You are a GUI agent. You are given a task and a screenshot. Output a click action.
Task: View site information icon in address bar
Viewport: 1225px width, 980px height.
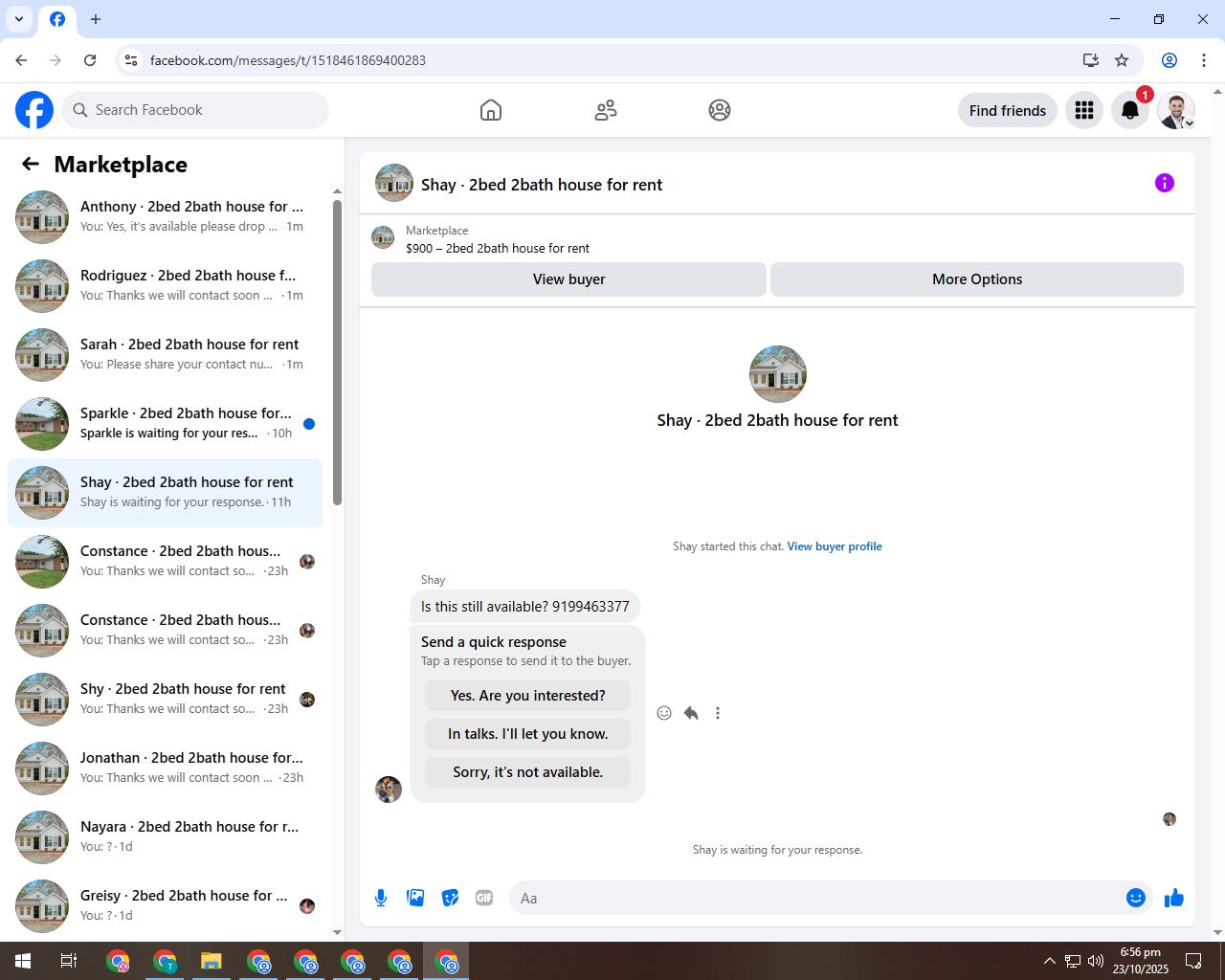point(131,60)
